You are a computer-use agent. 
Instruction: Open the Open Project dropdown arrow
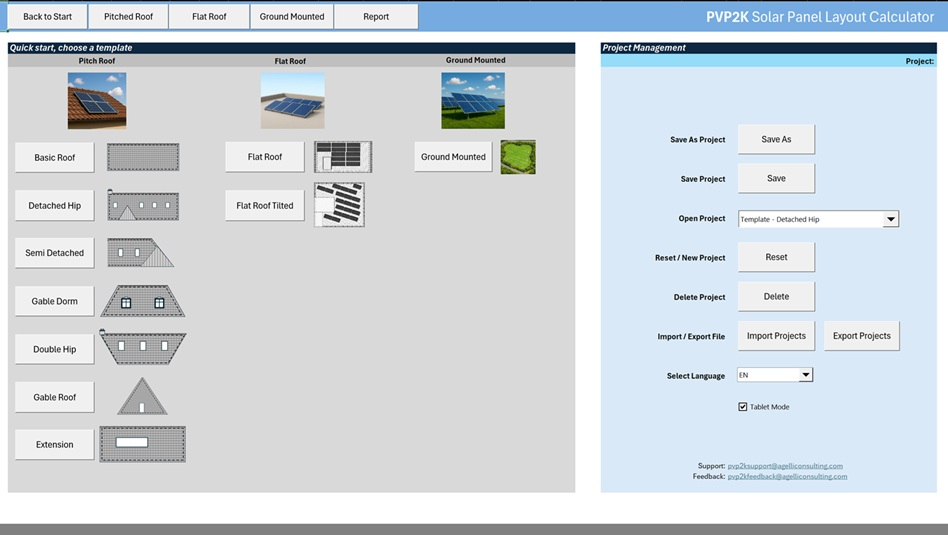point(891,219)
